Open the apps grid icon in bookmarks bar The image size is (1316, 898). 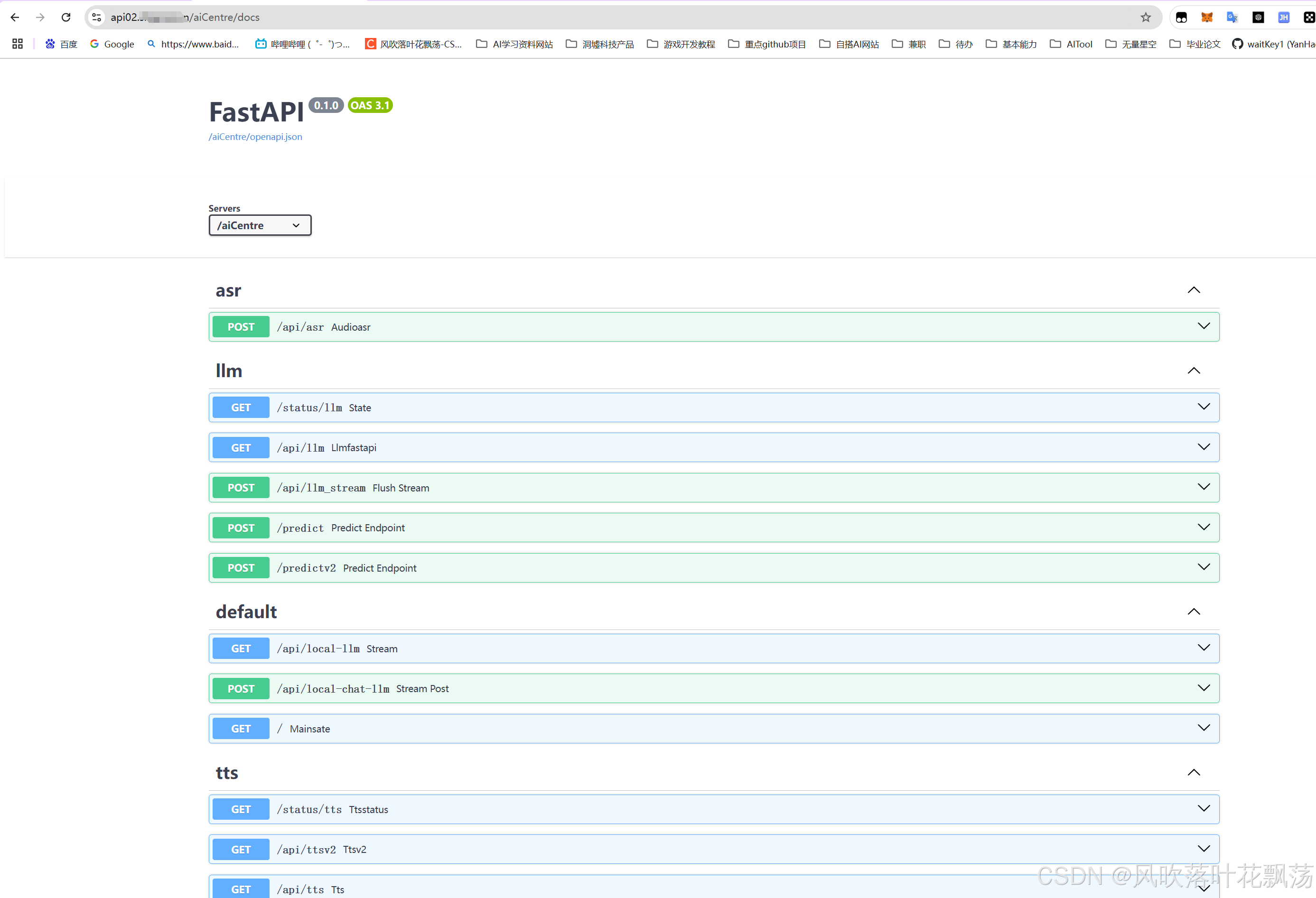(18, 44)
